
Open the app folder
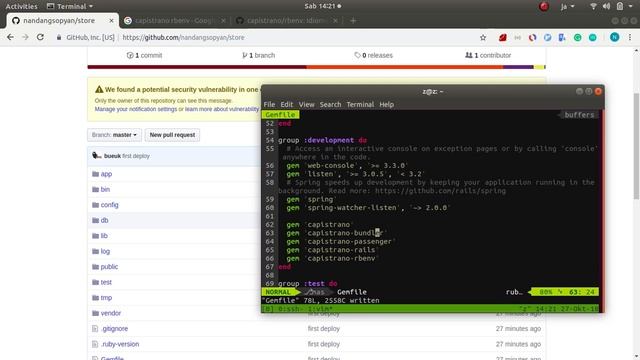106,174
